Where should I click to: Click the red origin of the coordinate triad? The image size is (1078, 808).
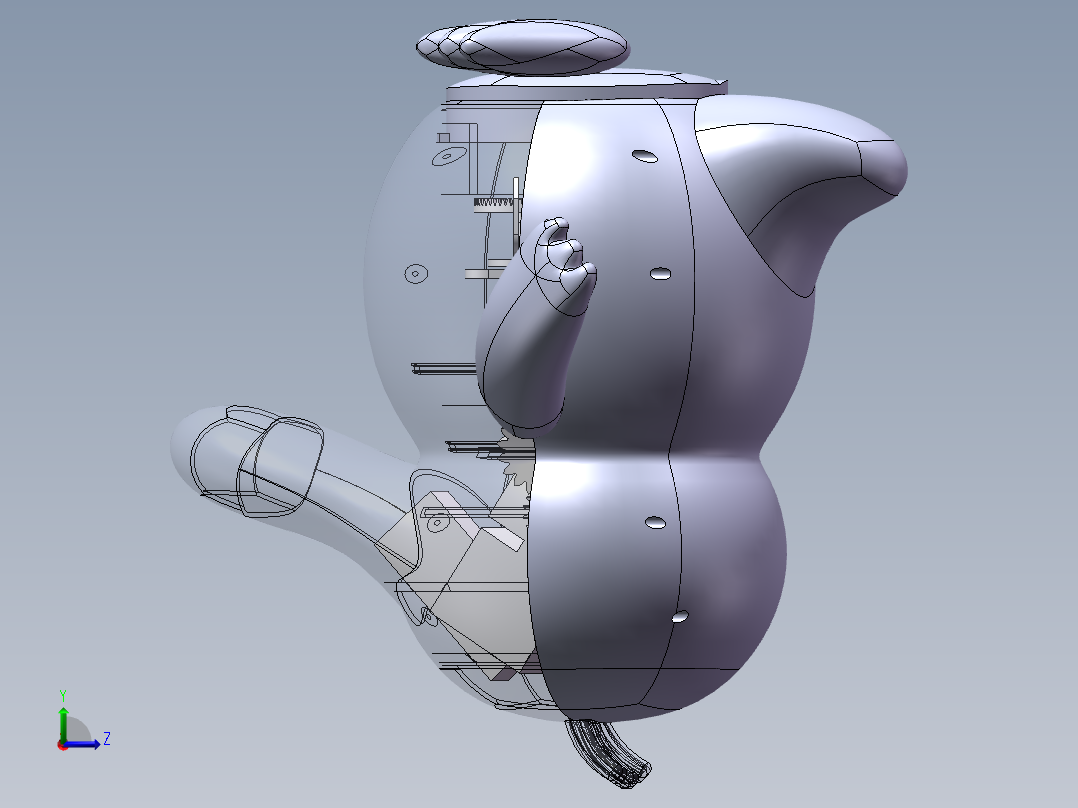click(x=62, y=744)
